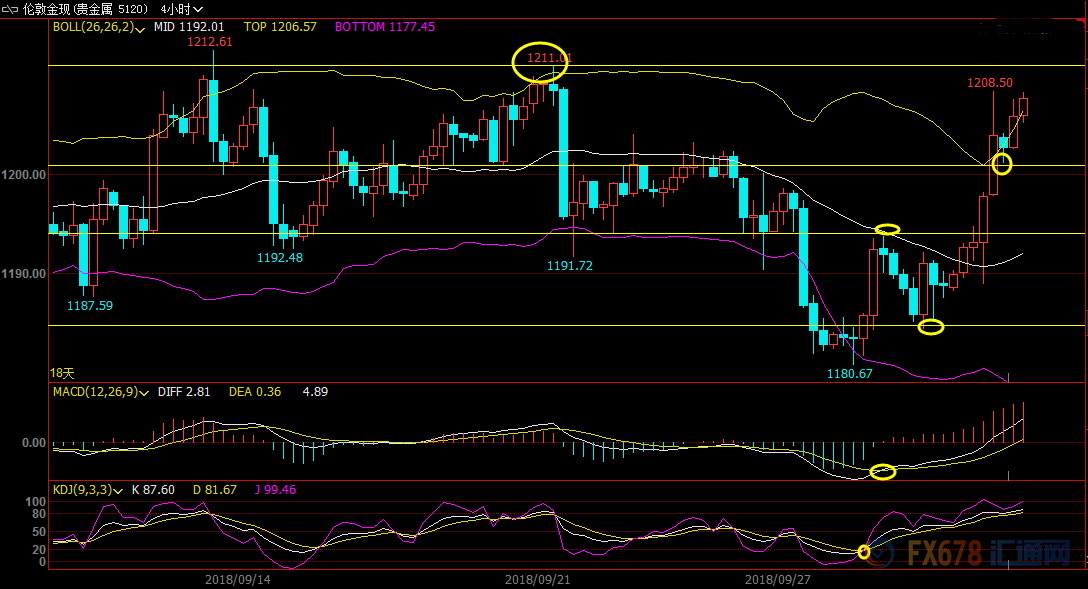Click the BOTTOM 1177.45 Bollinger value
The width and height of the screenshot is (1088, 589).
[x=385, y=27]
